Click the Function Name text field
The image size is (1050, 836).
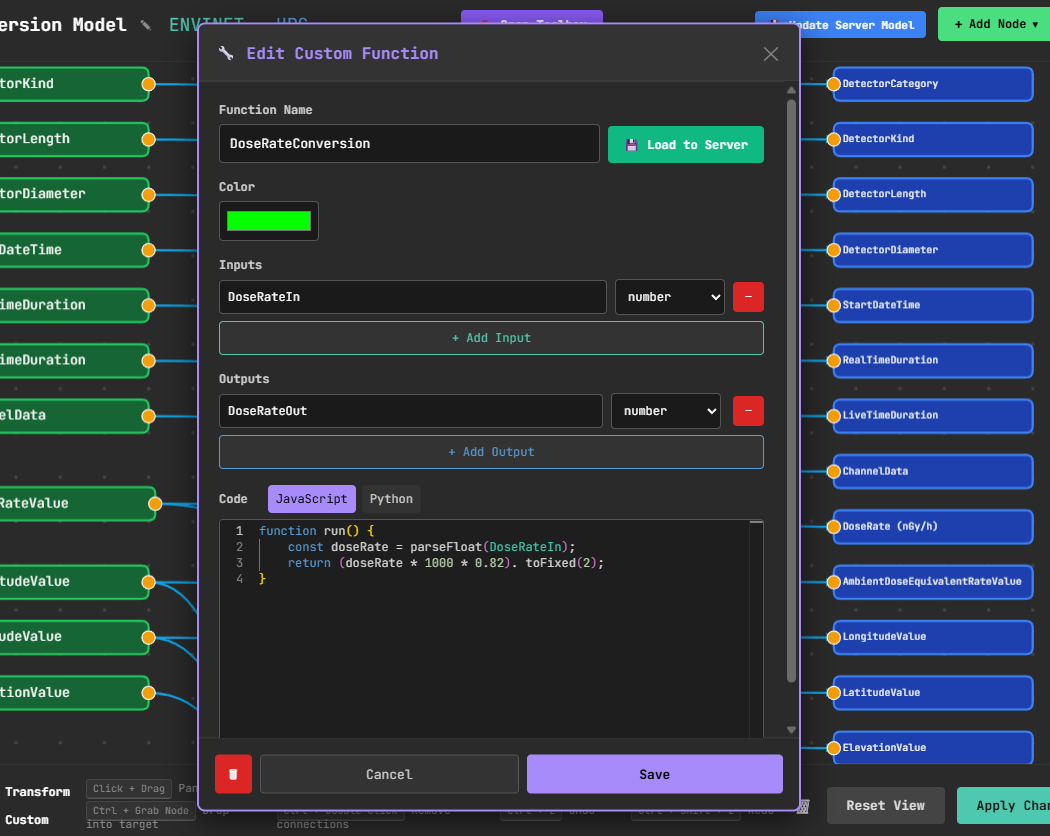pos(409,144)
